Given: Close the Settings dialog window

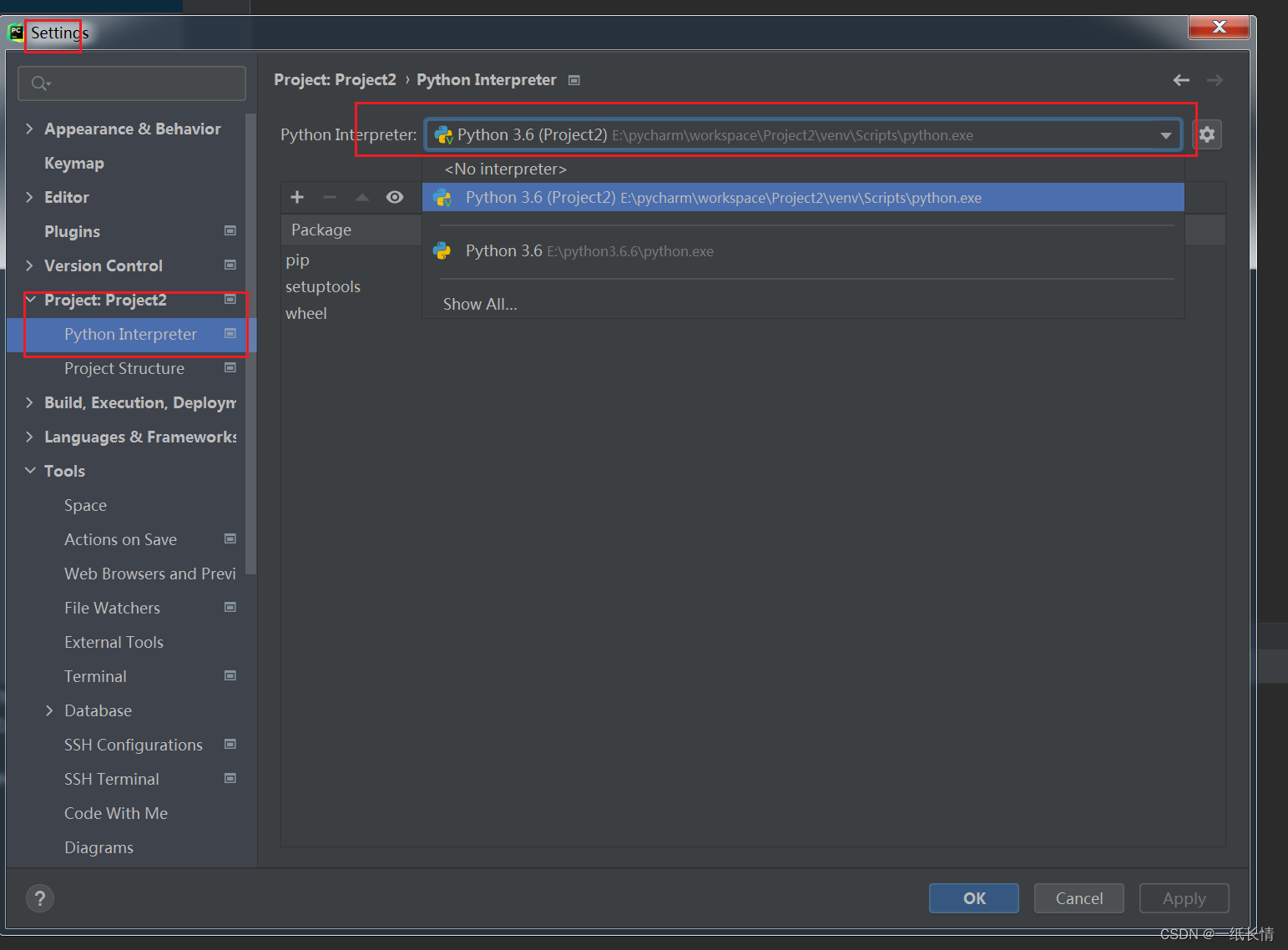Looking at the screenshot, I should click(1219, 28).
